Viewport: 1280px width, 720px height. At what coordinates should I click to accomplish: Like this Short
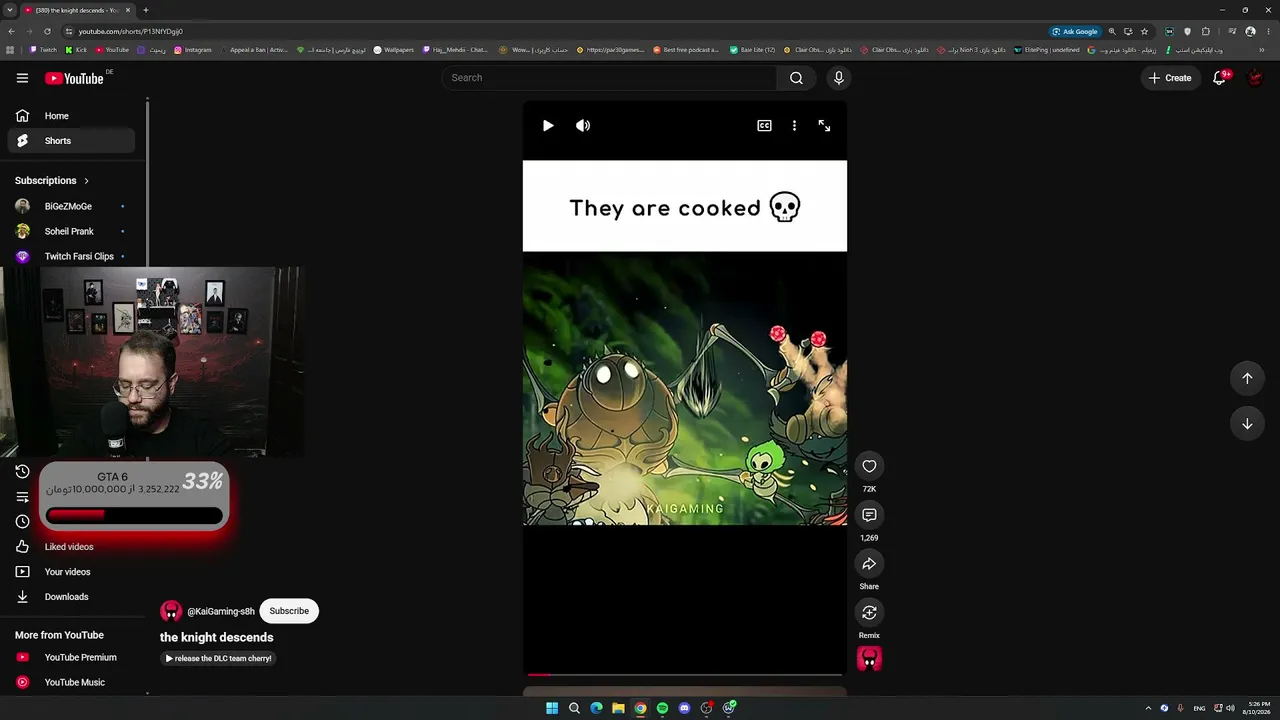tap(869, 466)
